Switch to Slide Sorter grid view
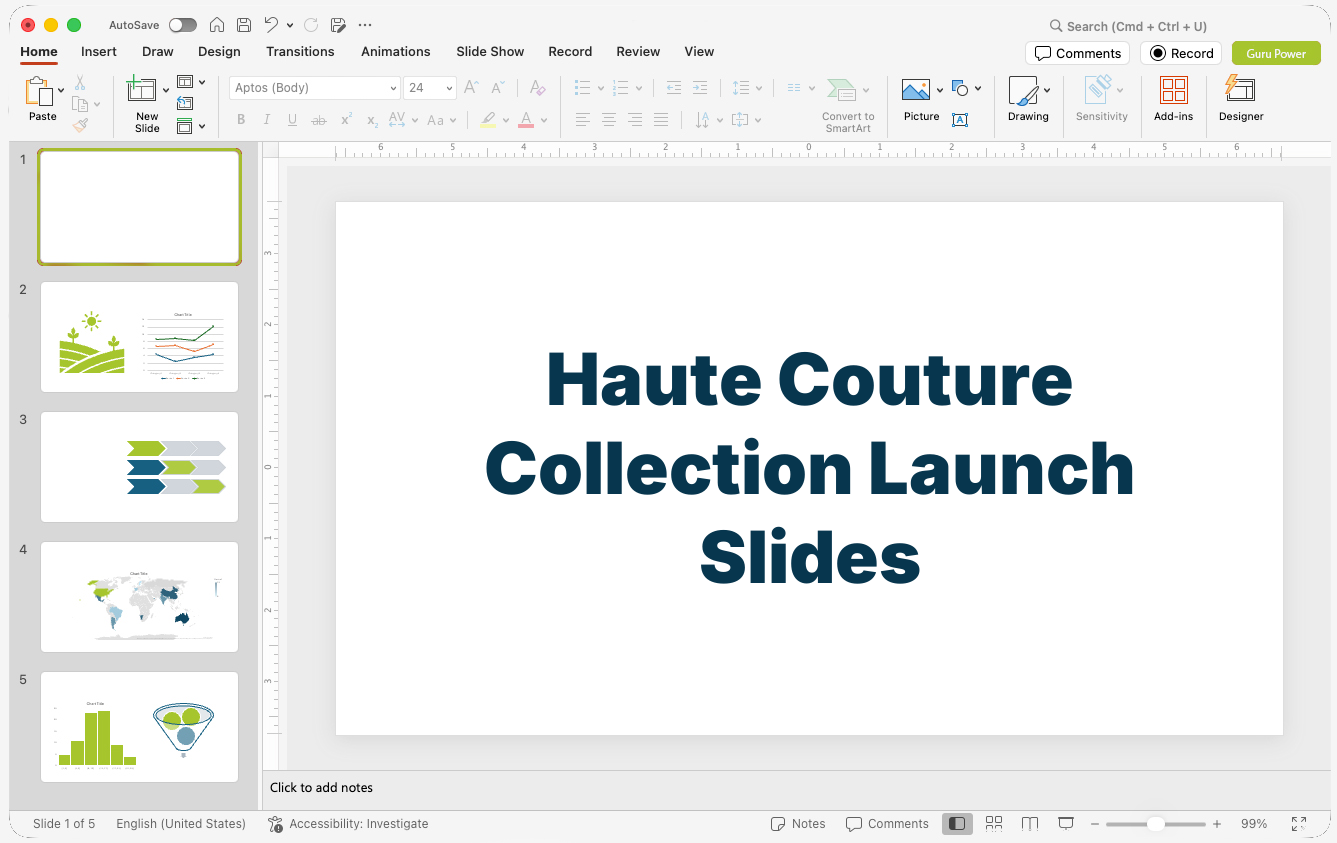The width and height of the screenshot is (1337, 843). coord(994,824)
